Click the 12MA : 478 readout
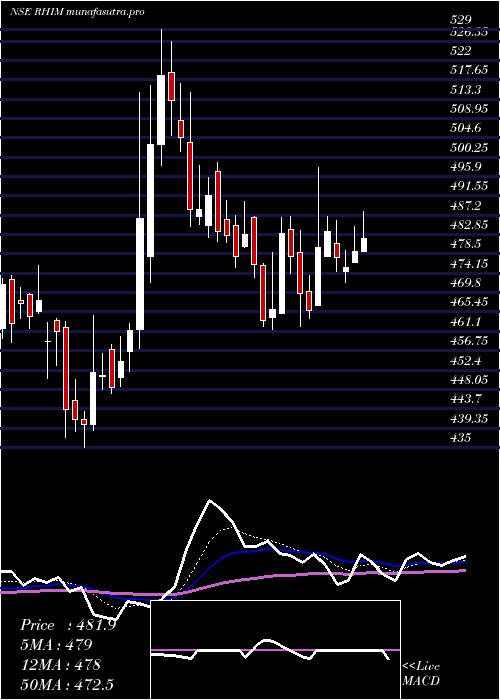500x700 pixels. (60, 665)
